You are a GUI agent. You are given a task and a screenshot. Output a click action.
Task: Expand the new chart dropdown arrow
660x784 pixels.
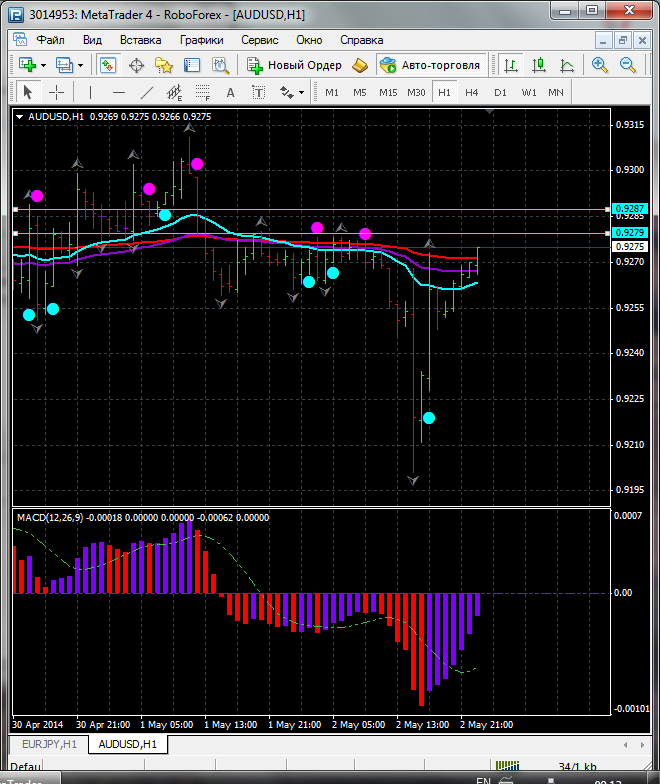click(43, 65)
